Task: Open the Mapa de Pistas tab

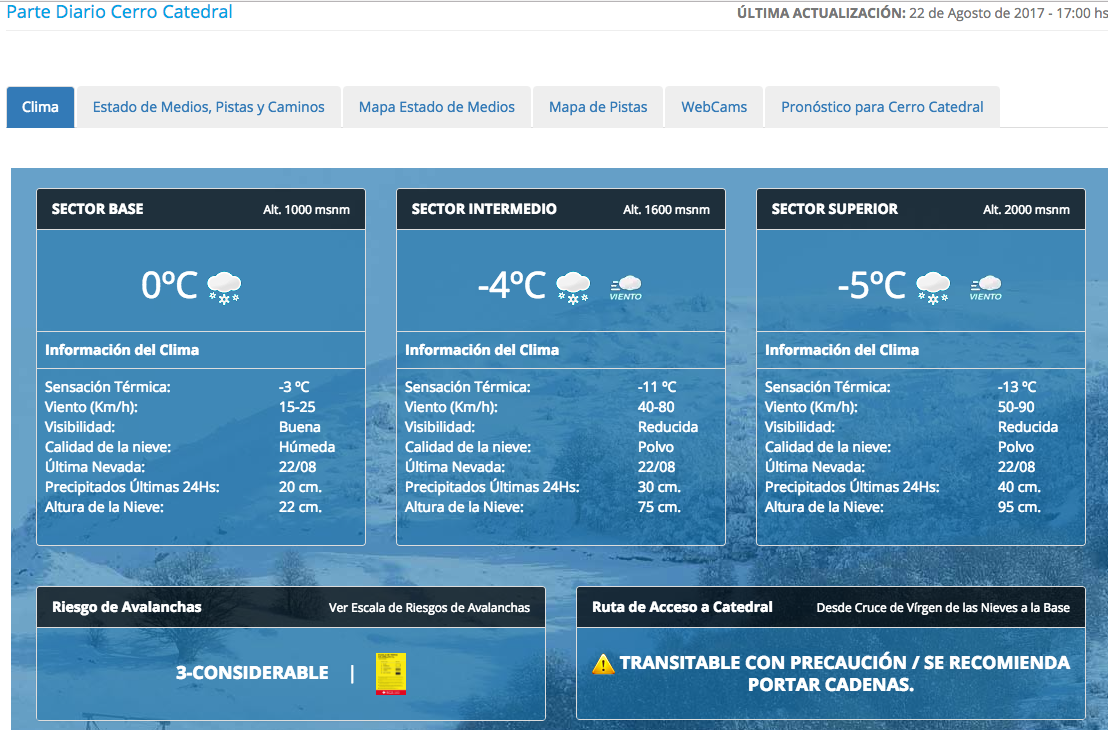Action: (x=598, y=107)
